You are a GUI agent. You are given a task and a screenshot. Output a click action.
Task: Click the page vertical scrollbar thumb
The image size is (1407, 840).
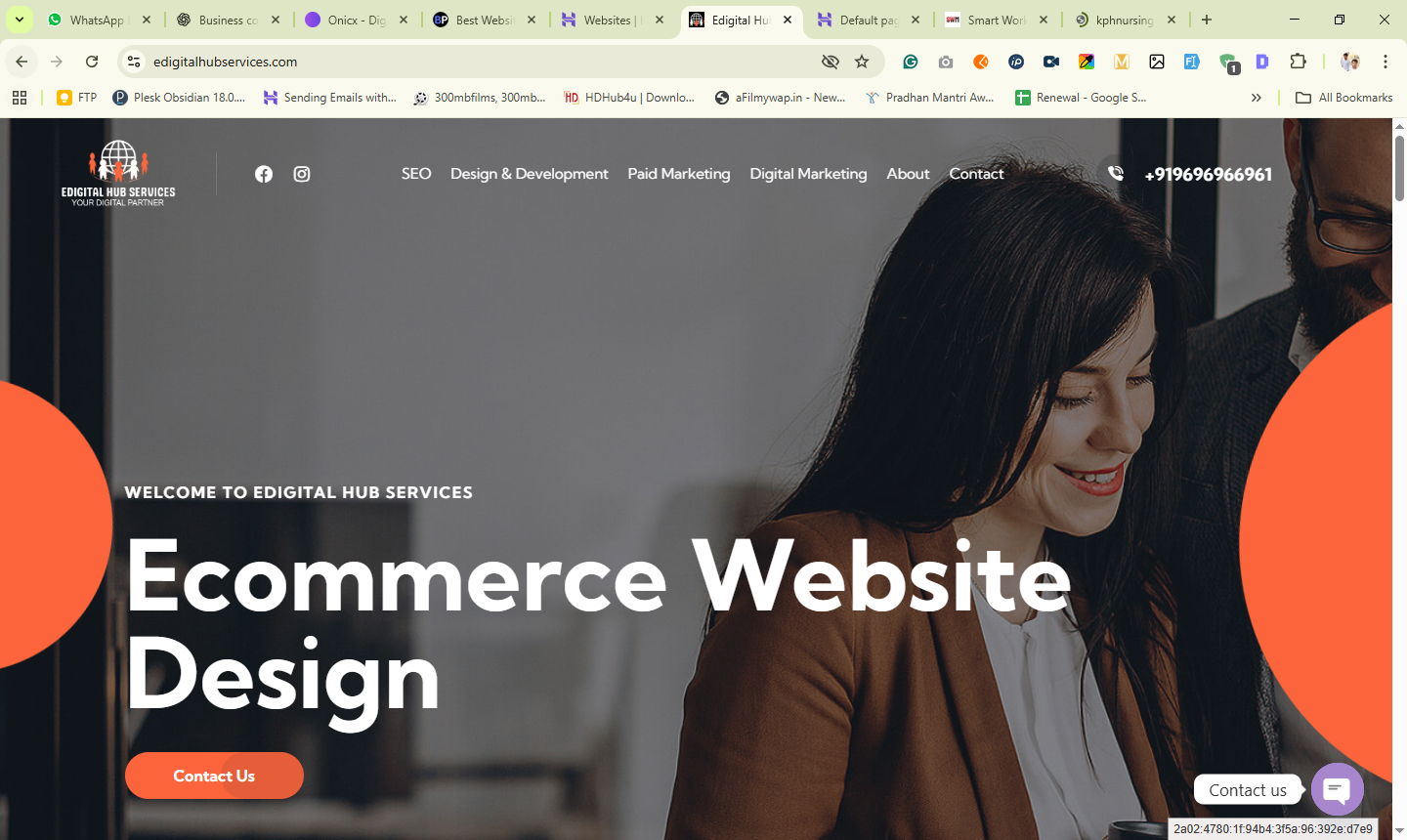coord(1399,166)
